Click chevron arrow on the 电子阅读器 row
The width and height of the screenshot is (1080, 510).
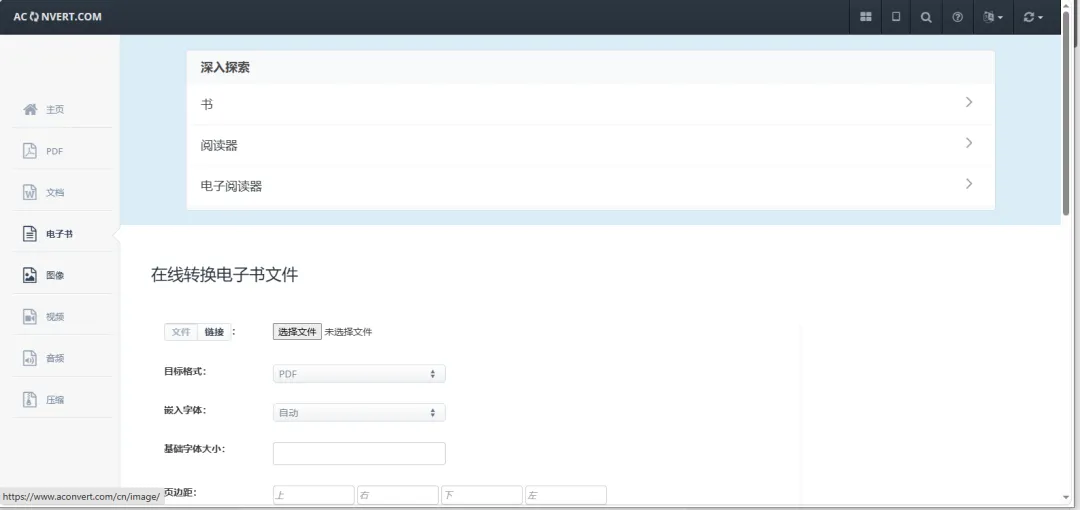click(969, 183)
